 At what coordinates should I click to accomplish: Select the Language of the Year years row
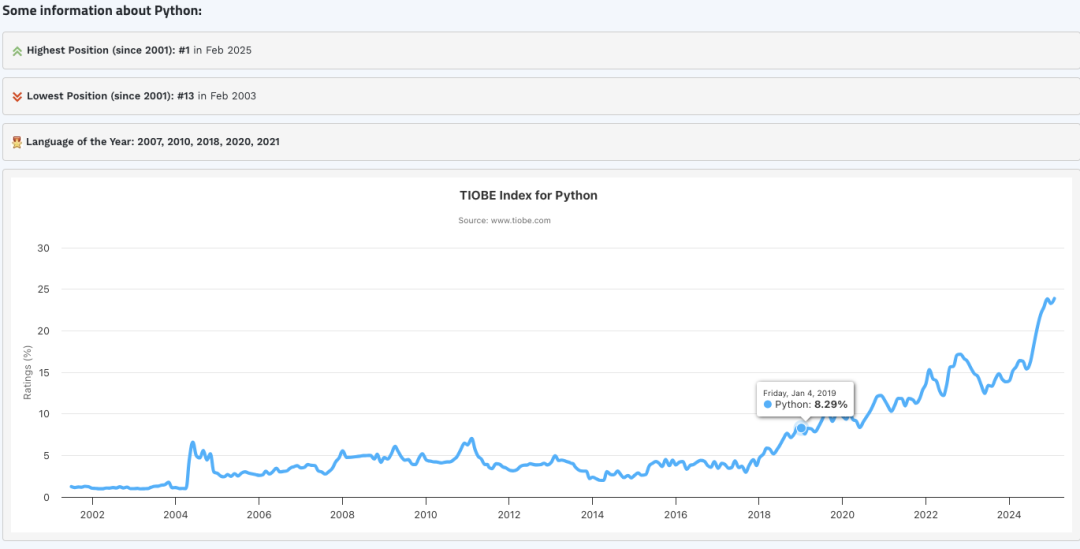(541, 142)
